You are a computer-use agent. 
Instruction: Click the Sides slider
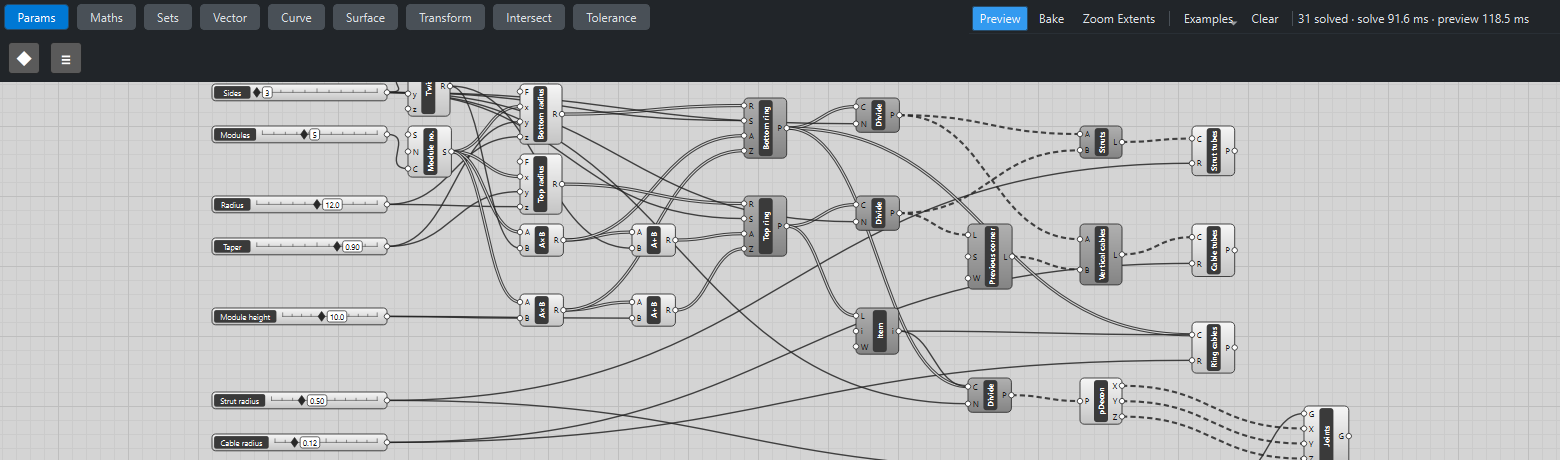click(300, 92)
